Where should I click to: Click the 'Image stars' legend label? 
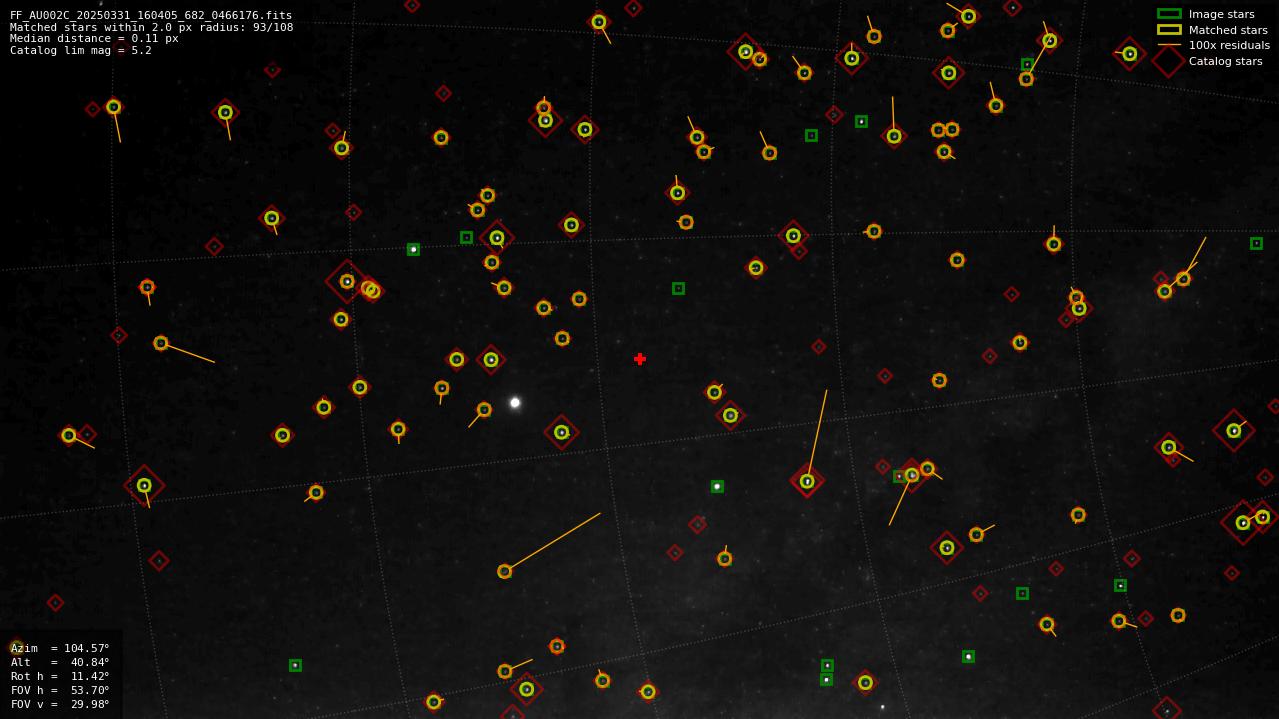pos(1221,14)
